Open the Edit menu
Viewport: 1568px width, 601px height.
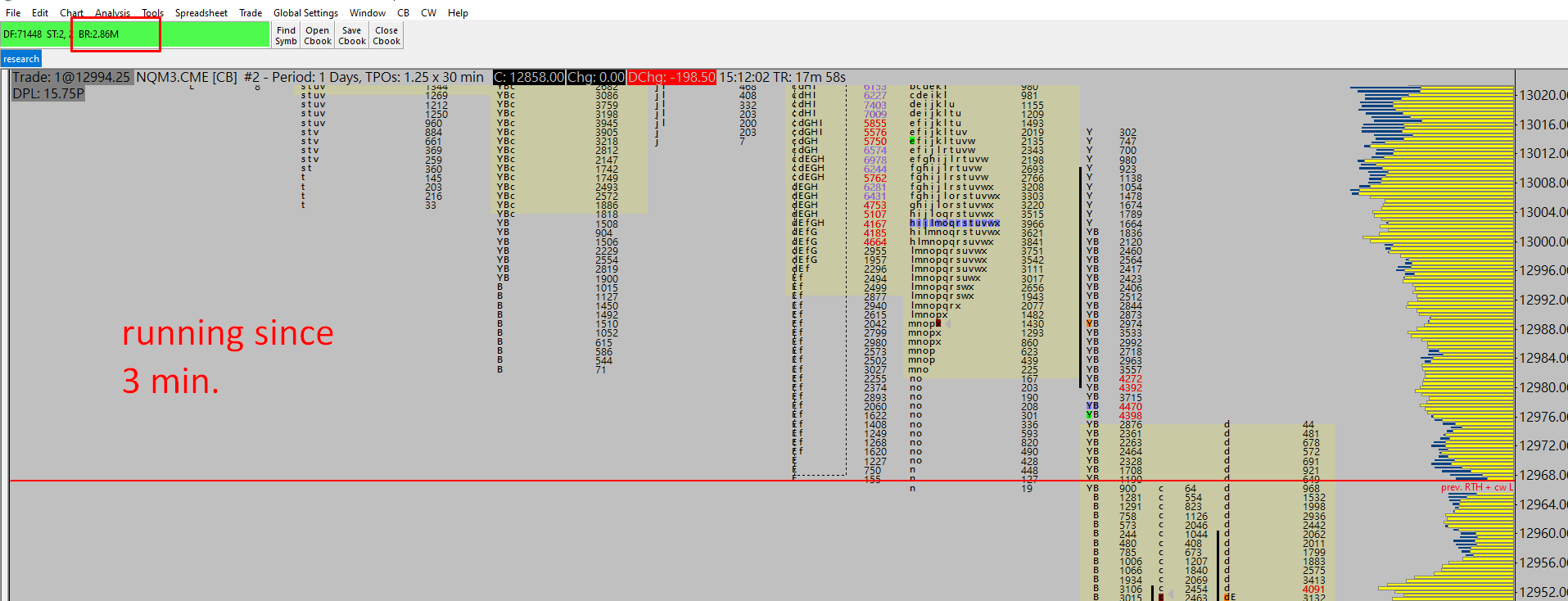[40, 13]
